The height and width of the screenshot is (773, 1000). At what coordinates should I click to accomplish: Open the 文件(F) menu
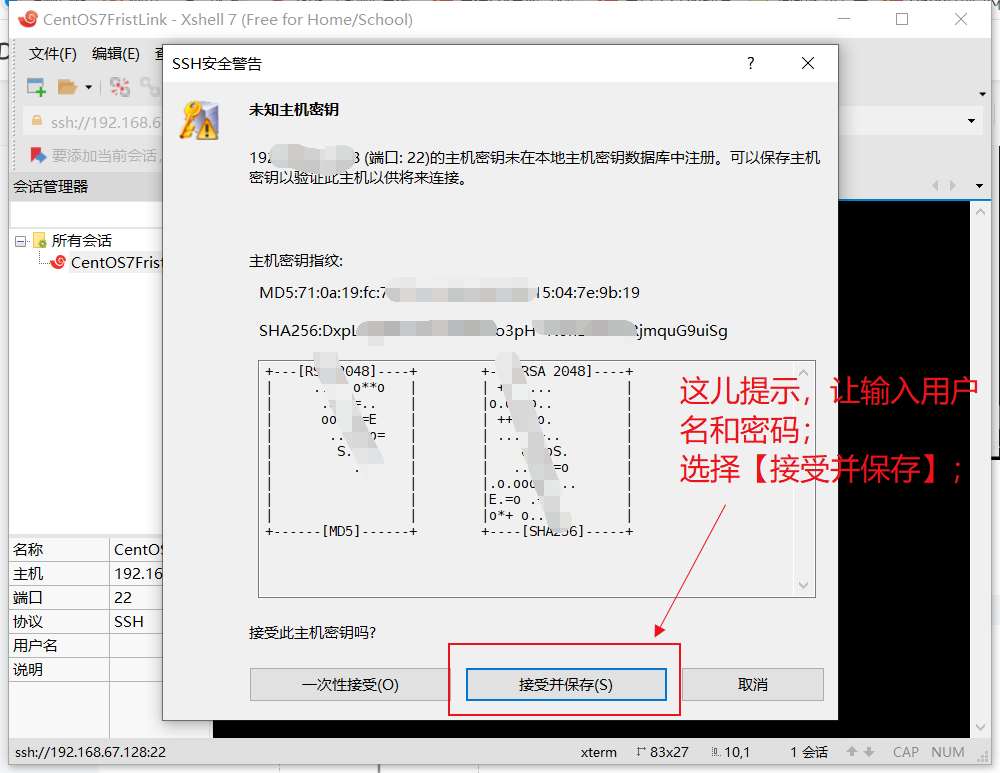(53, 54)
